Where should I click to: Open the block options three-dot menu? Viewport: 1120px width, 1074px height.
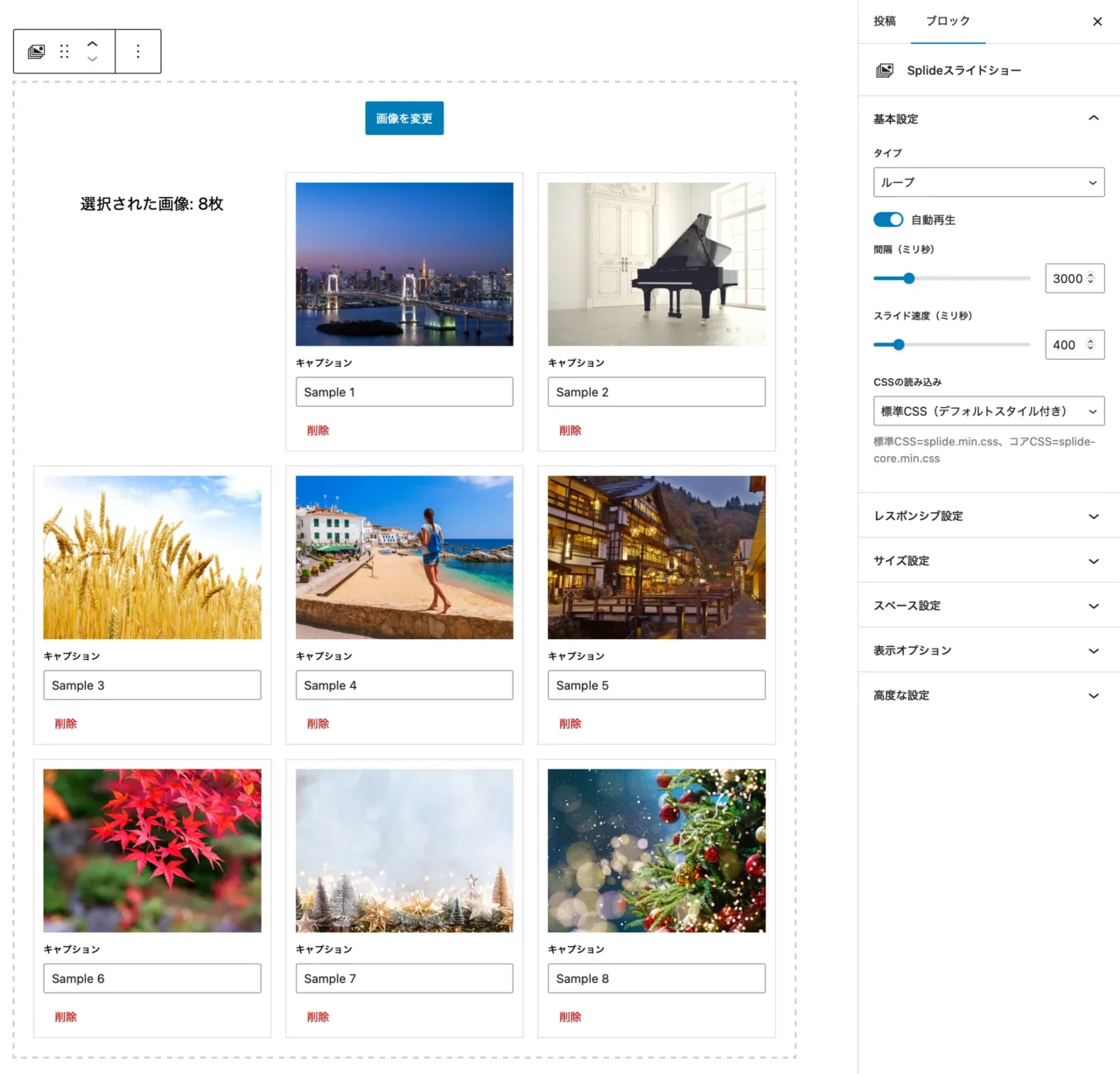138,52
